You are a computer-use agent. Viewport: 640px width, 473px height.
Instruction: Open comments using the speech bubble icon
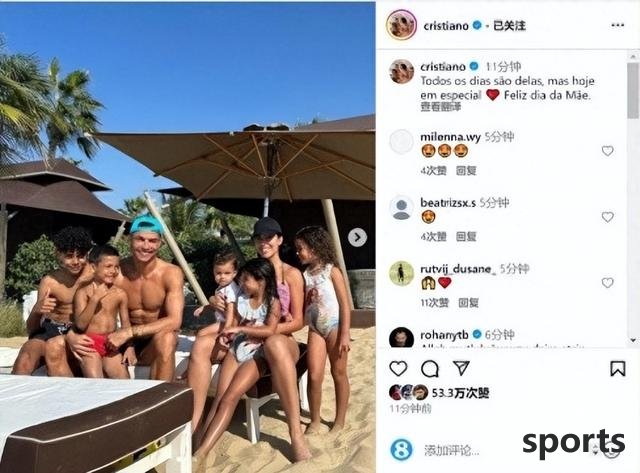click(429, 369)
